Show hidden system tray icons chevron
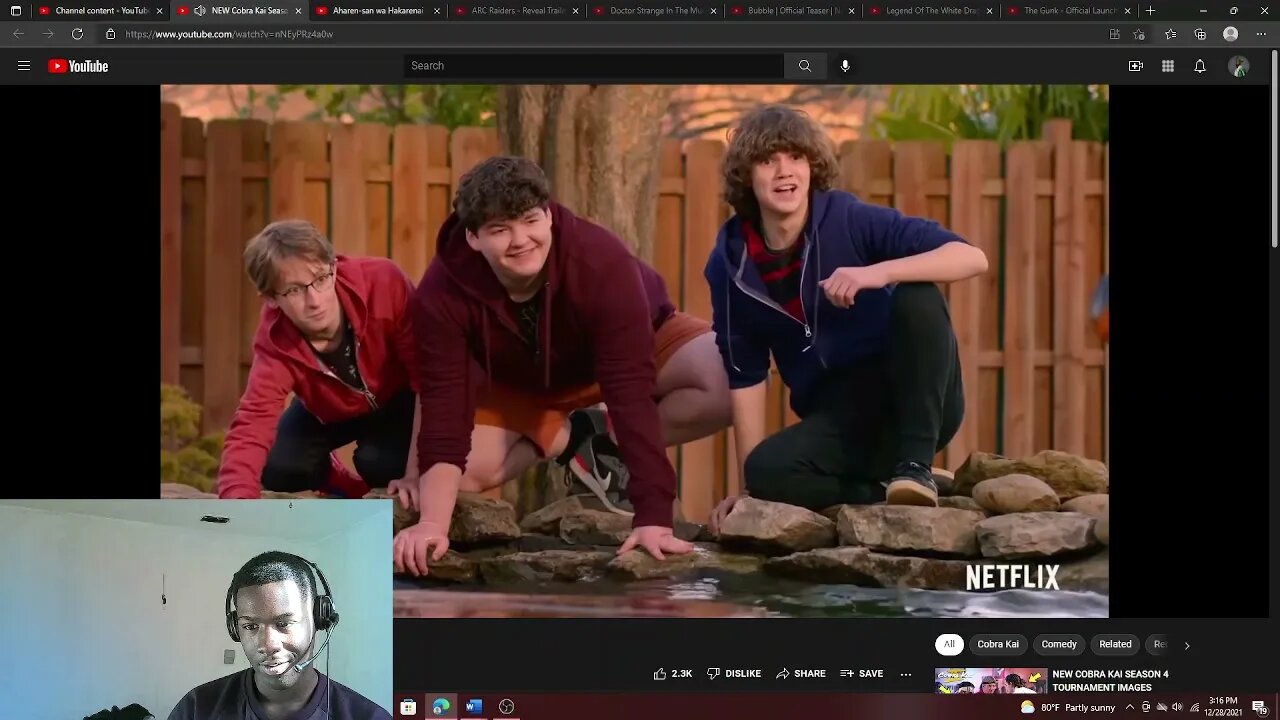 click(x=1130, y=707)
